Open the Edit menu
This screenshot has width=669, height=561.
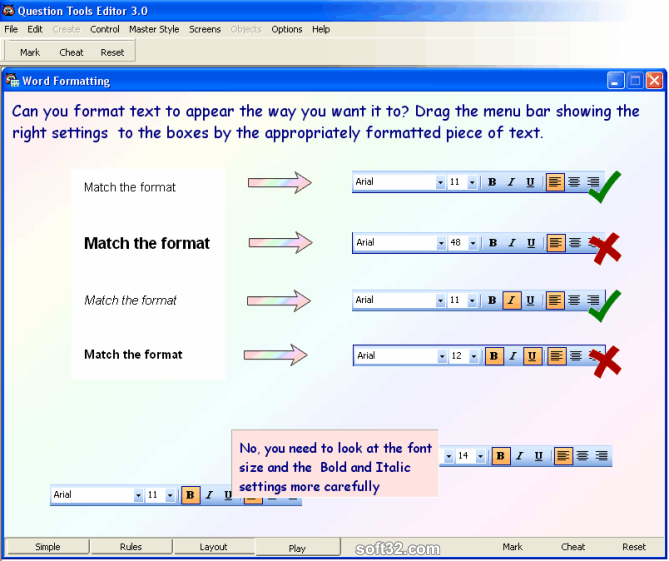[35, 29]
